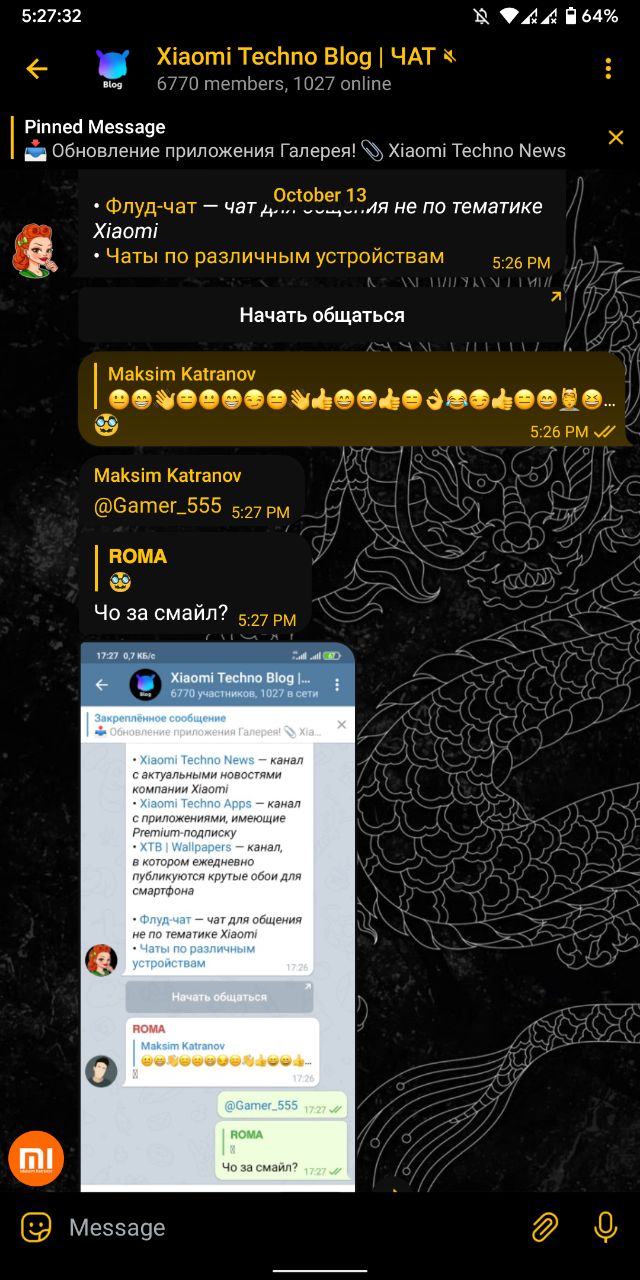640x1280 pixels.
Task: Tap the orange Mi floating bubble icon
Action: [36, 1159]
